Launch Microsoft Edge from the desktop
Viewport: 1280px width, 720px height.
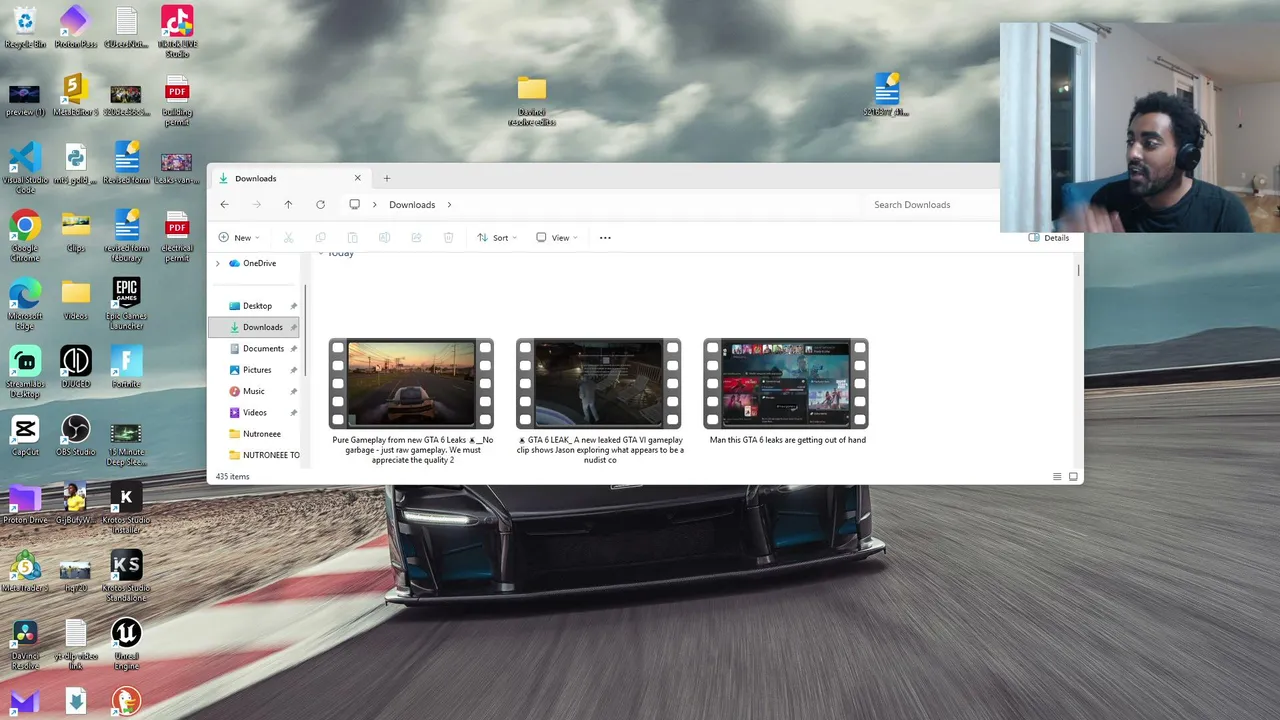pos(25,303)
